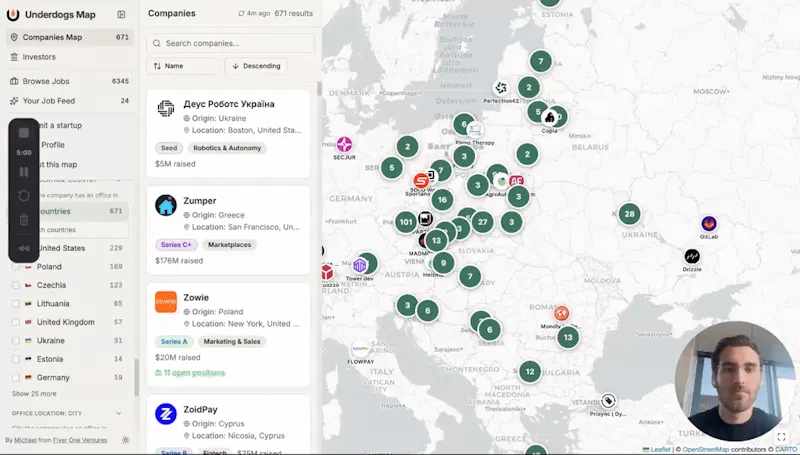Viewport: 800px width, 455px height.
Task: Open the 28 cluster in Ukraine
Action: tap(630, 214)
